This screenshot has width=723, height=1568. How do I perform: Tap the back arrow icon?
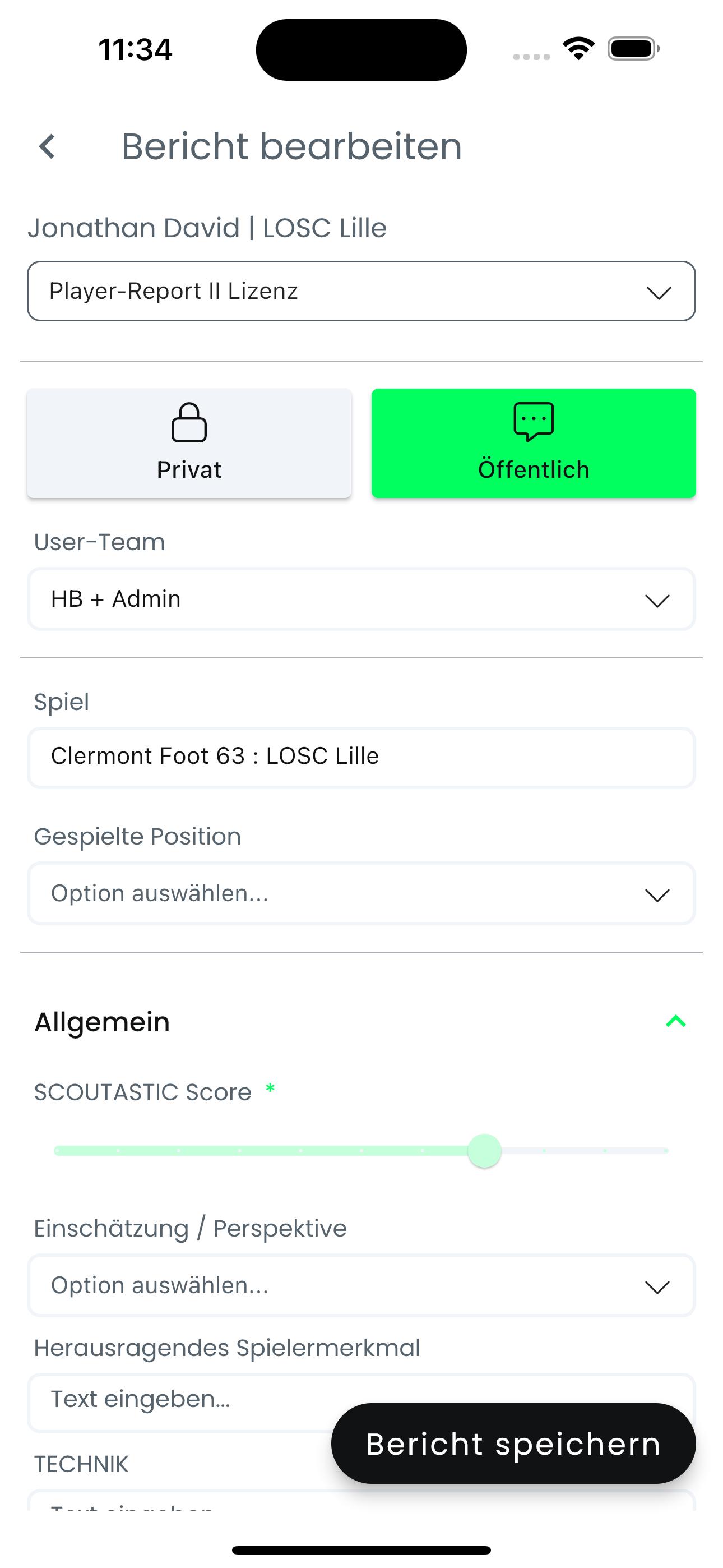(48, 147)
